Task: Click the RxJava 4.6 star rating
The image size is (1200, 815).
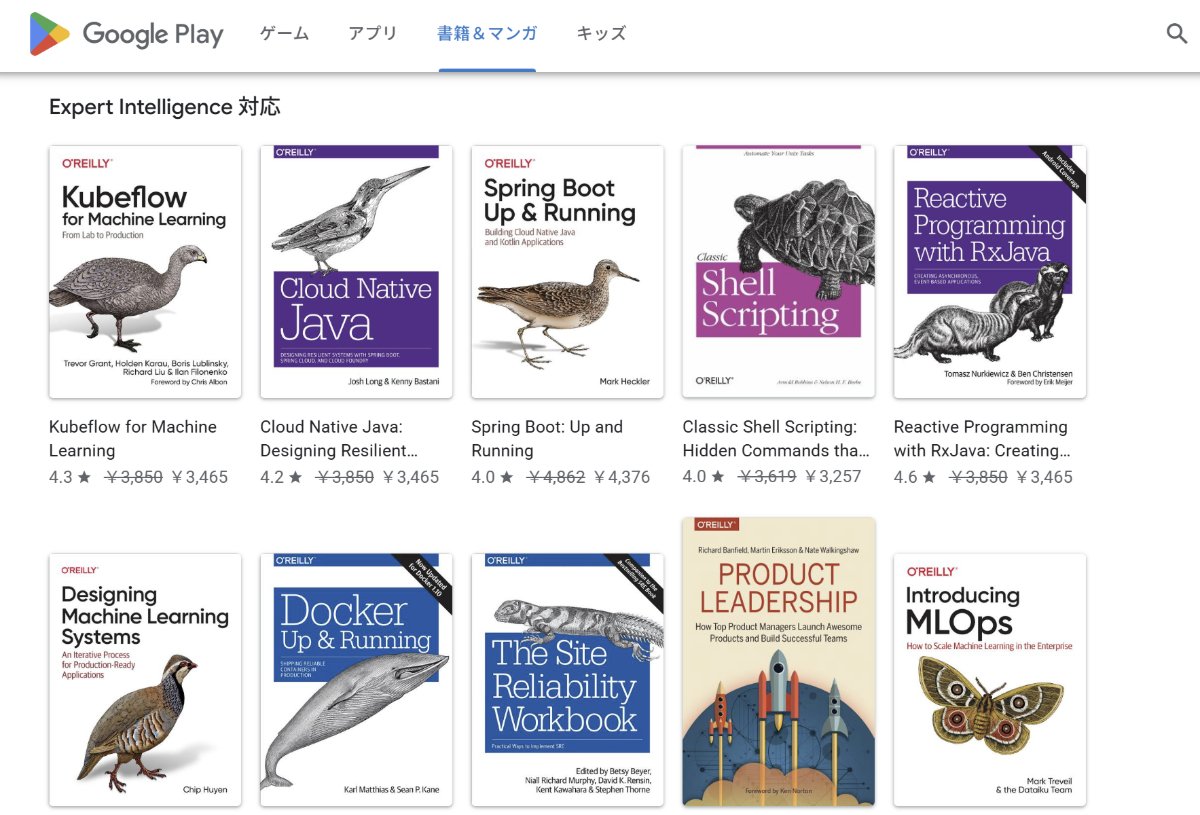Action: tap(915, 477)
